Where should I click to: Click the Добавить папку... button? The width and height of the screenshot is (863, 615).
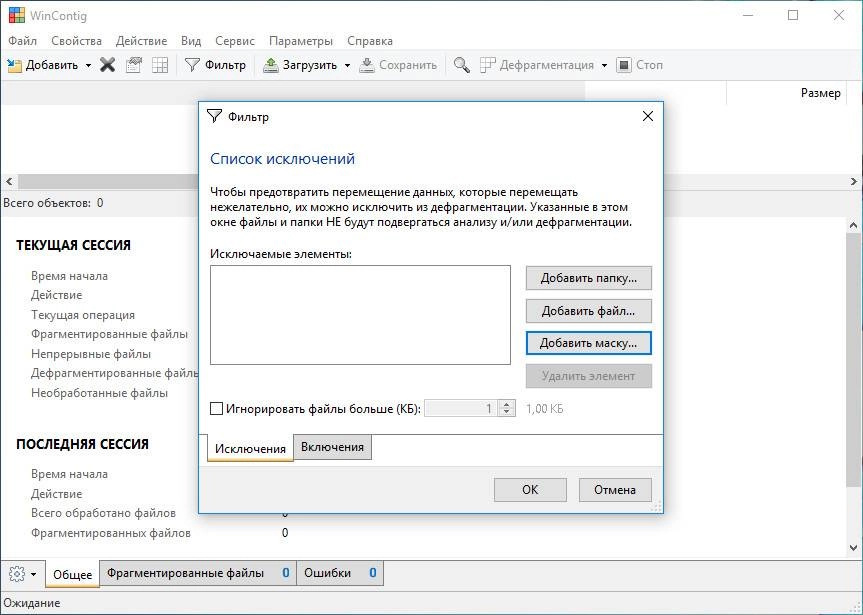589,278
